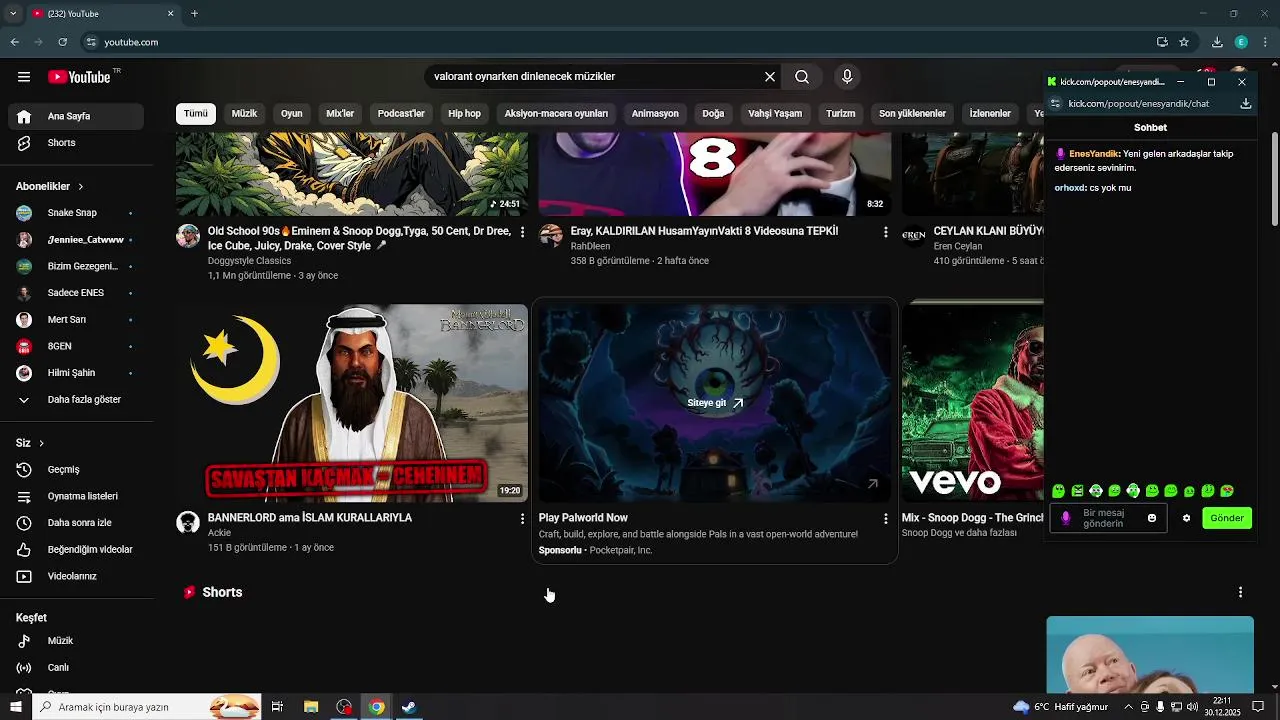Click the Play Palworld Now title
Viewport: 1280px width, 720px height.
point(583,518)
